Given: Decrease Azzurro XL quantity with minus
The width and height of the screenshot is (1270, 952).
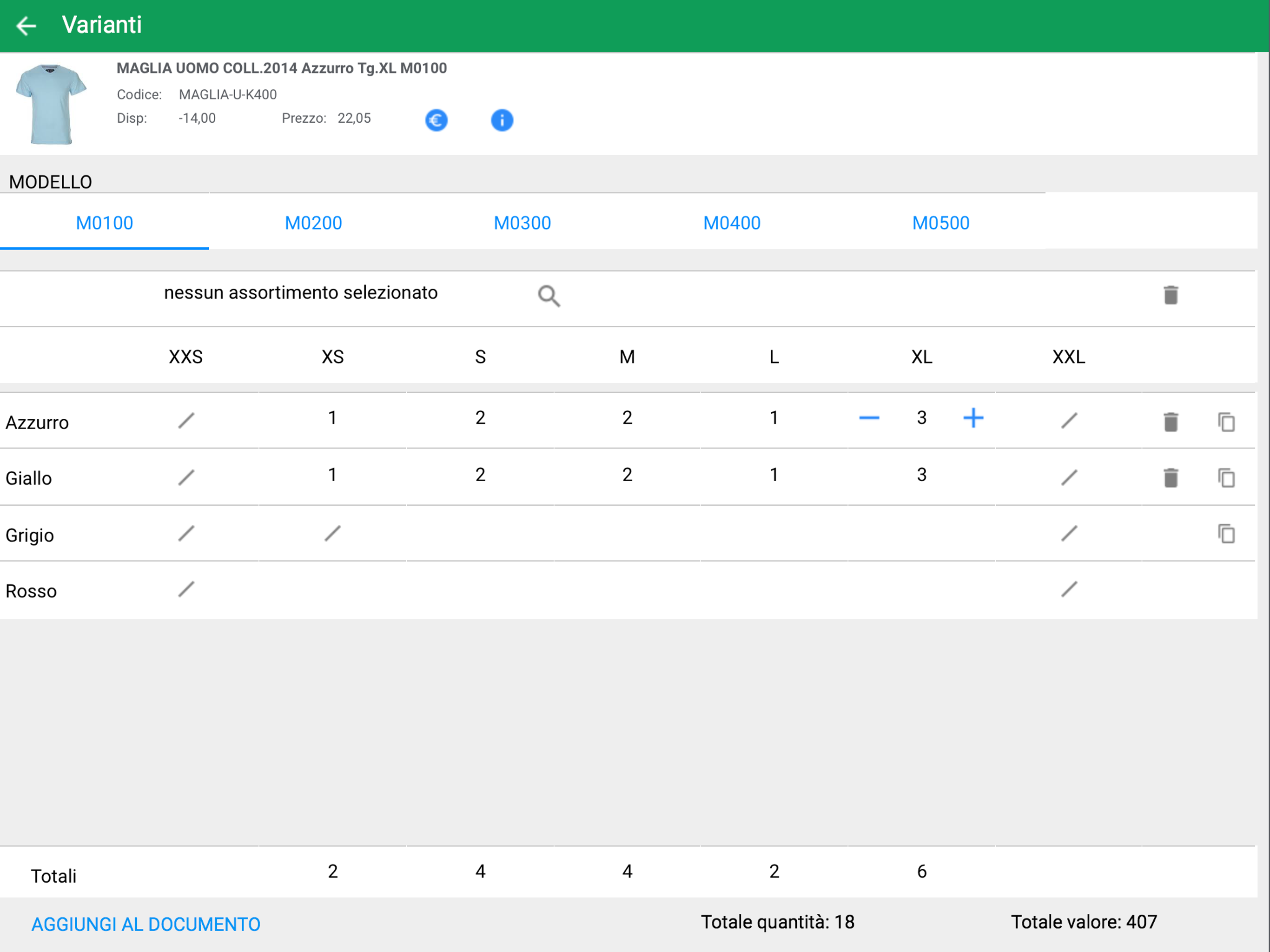Looking at the screenshot, I should coord(869,418).
